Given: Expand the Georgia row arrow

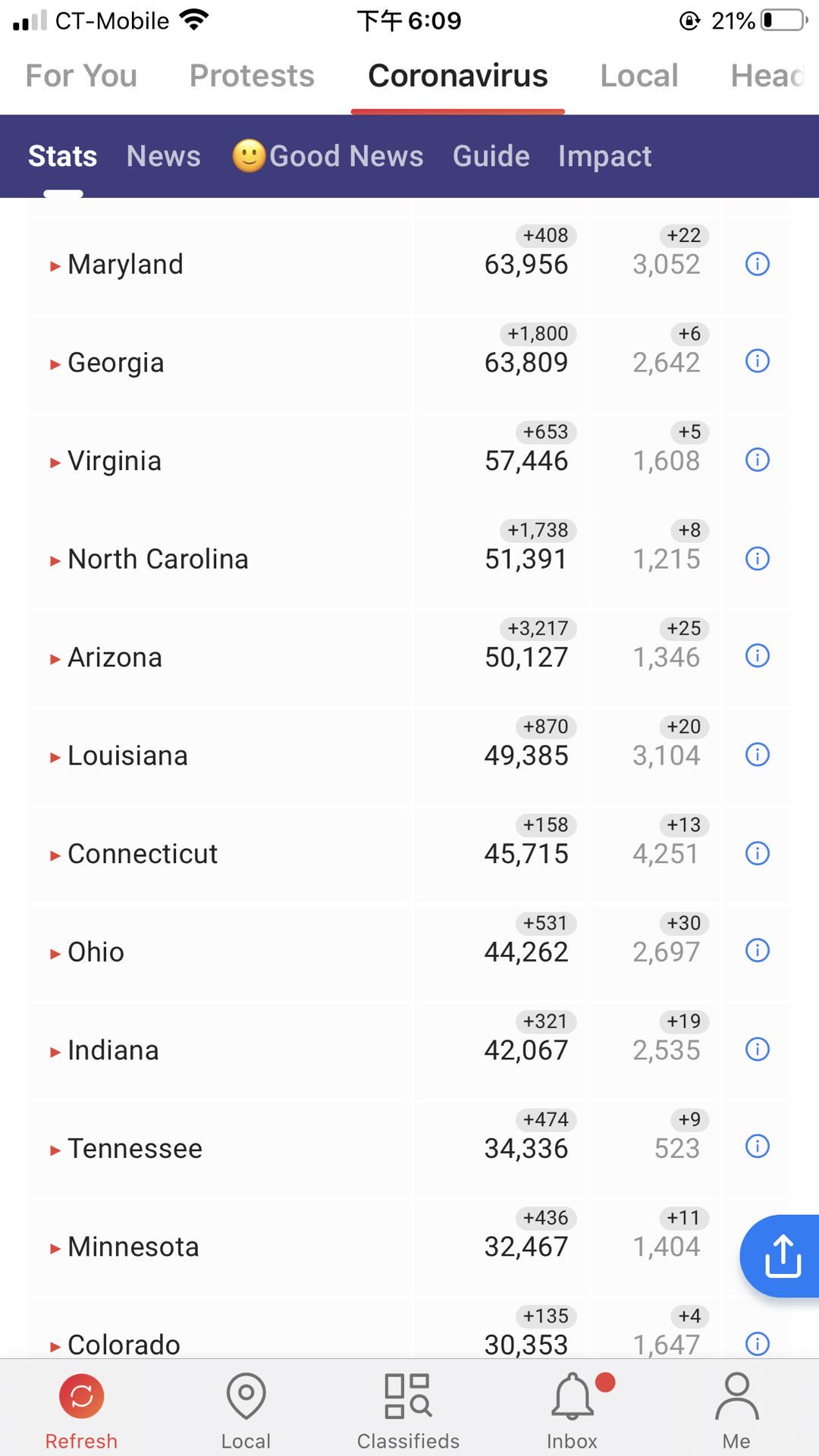Looking at the screenshot, I should pyautogui.click(x=55, y=365).
